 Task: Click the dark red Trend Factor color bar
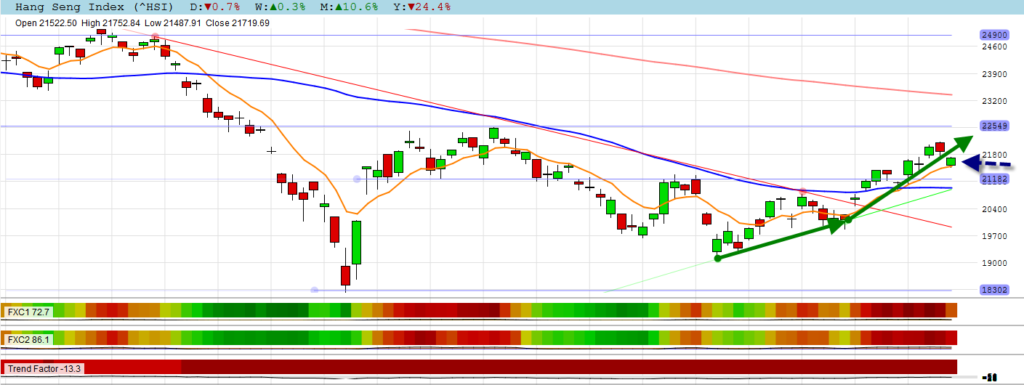(568, 367)
